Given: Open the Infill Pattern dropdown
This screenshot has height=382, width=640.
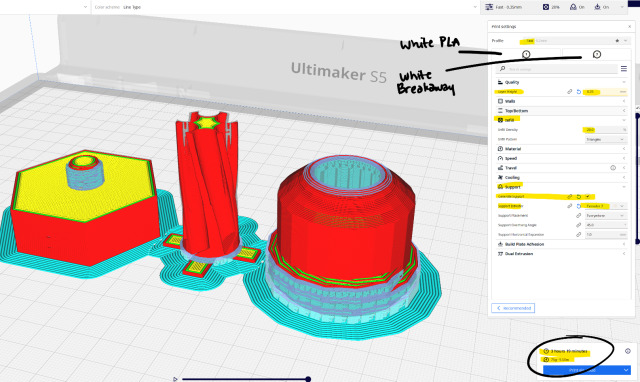Looking at the screenshot, I should (x=606, y=139).
